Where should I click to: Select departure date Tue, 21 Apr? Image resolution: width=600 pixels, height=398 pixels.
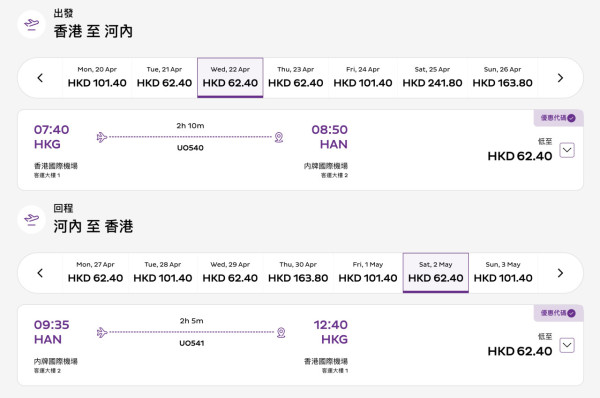point(165,78)
